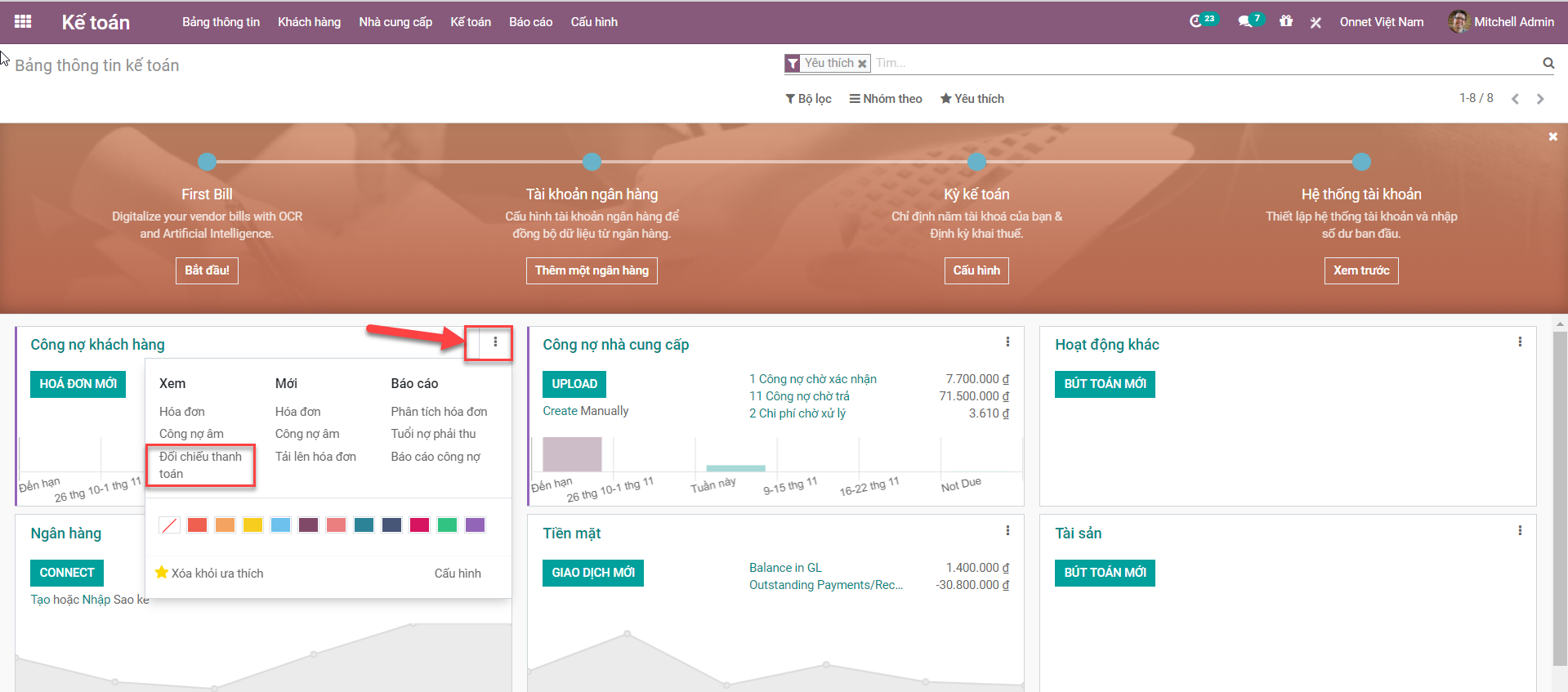The width and height of the screenshot is (1568, 692).
Task: Remove the Yêu thích filter tag
Action: pos(862,64)
